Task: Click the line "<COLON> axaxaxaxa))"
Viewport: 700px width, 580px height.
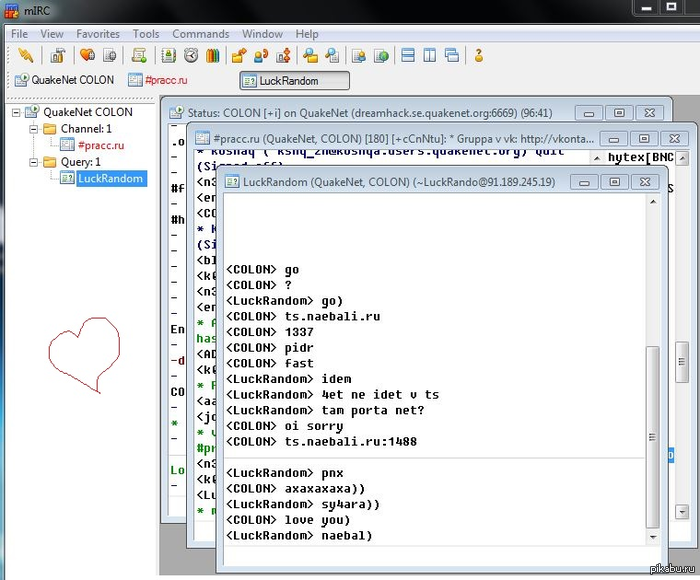Action: (x=296, y=488)
